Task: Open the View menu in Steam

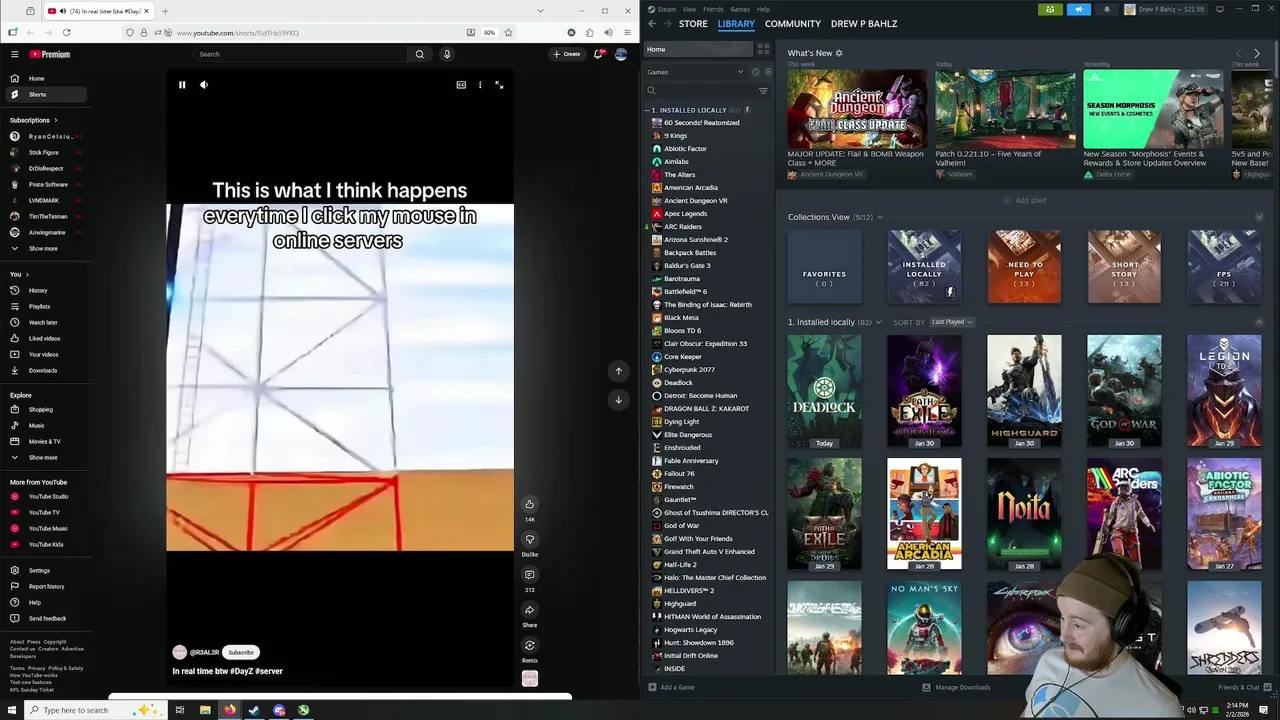Action: 689,9
